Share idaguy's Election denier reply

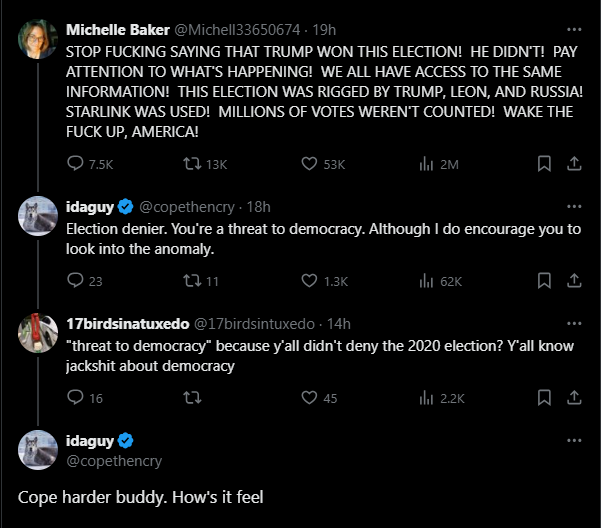pos(574,281)
